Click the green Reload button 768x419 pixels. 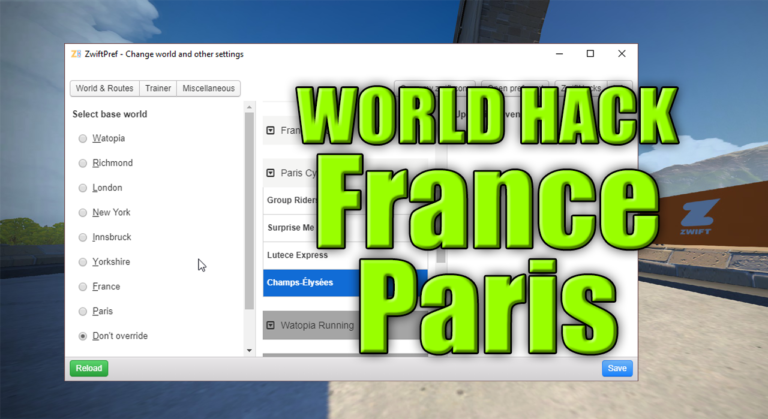(x=89, y=368)
